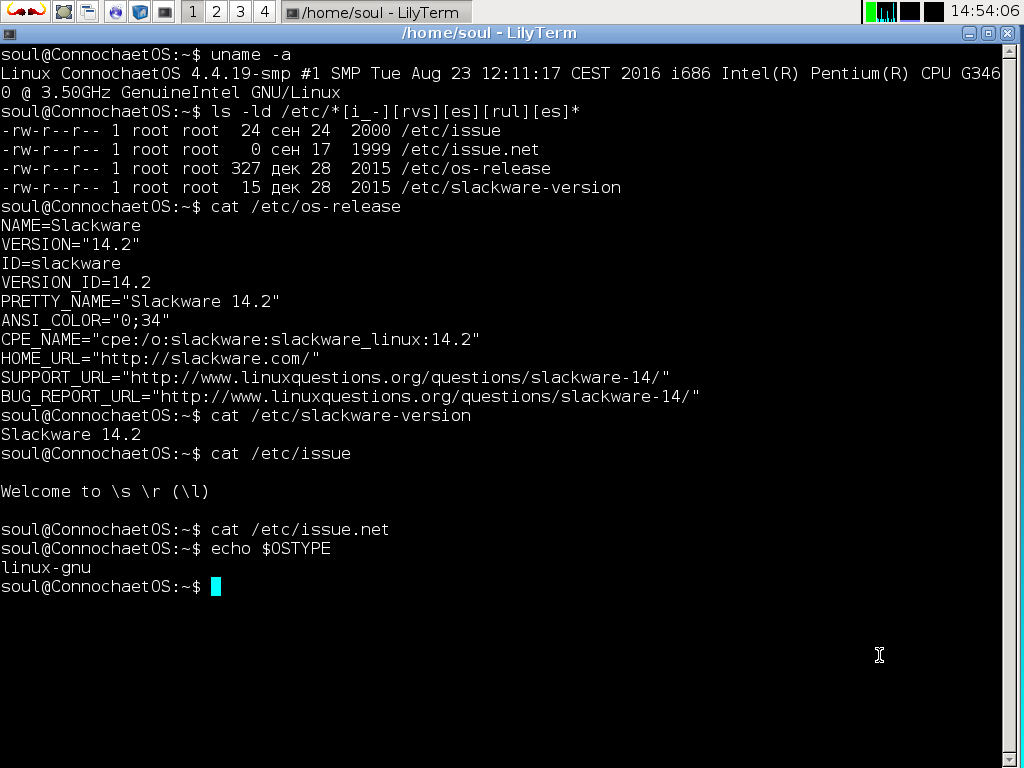Click '/etc/issue.net' in the ls listing

(x=470, y=150)
